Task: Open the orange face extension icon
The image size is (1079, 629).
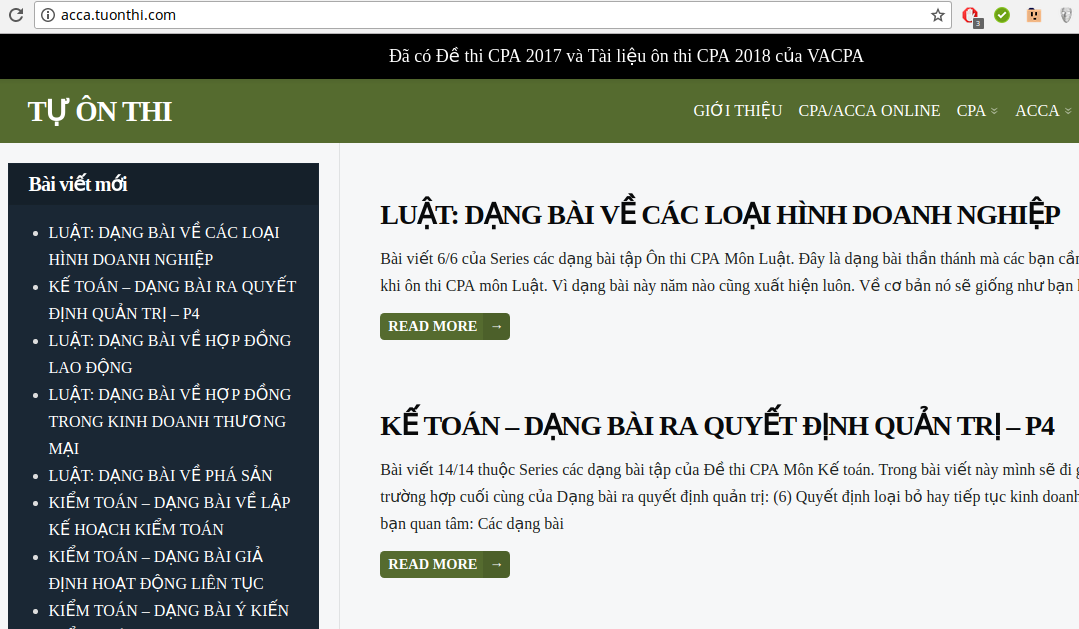Action: [x=1034, y=14]
